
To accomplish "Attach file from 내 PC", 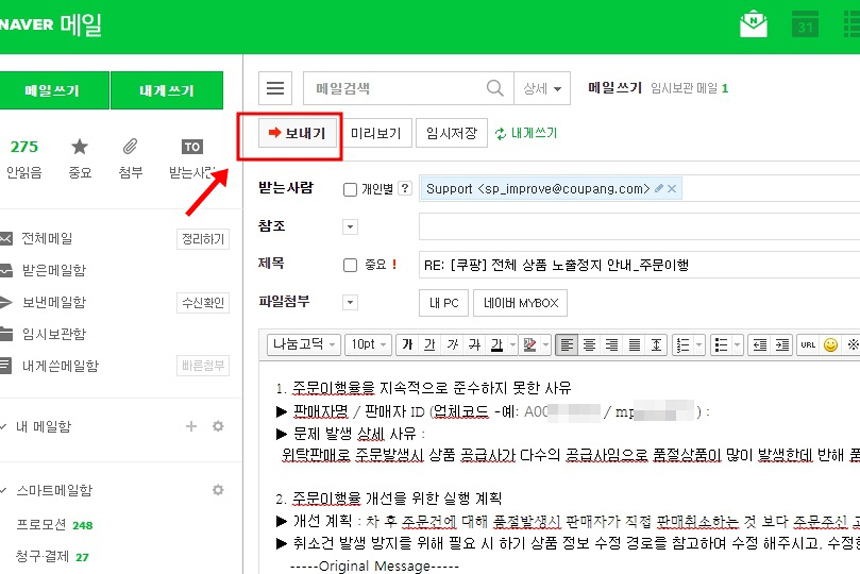I will tap(444, 303).
